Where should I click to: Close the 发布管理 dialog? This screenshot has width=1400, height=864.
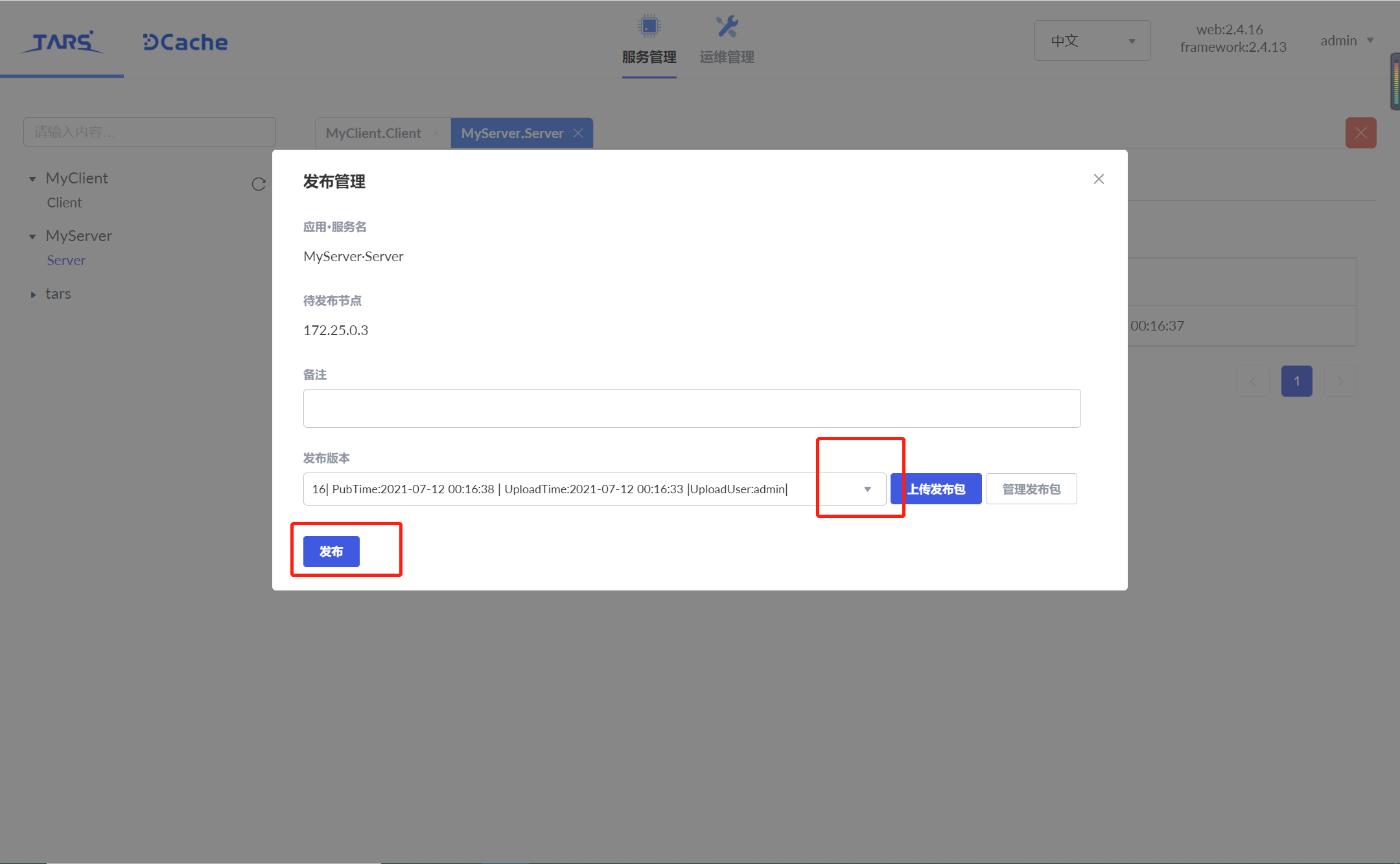click(x=1099, y=179)
